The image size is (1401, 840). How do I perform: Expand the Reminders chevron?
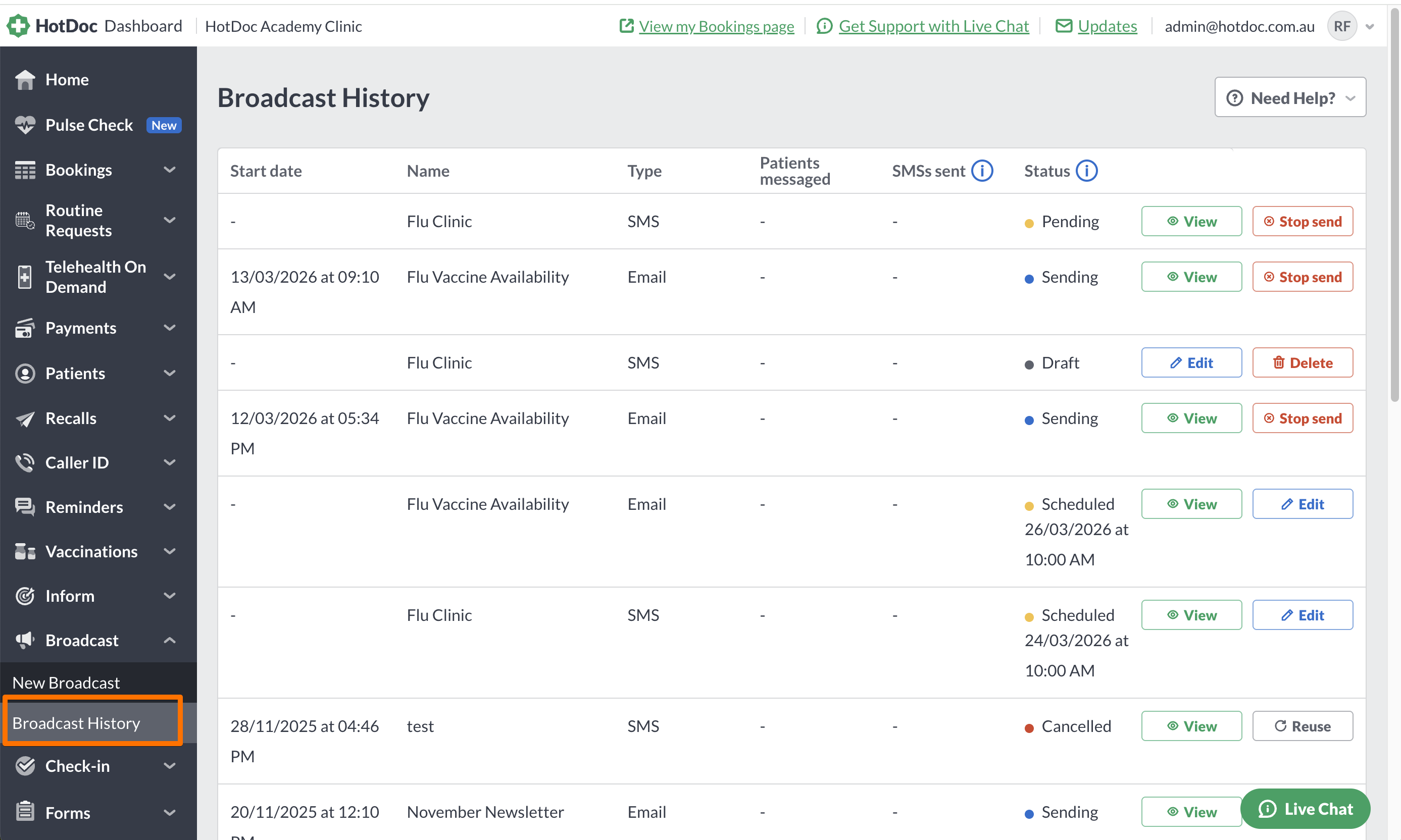169,507
